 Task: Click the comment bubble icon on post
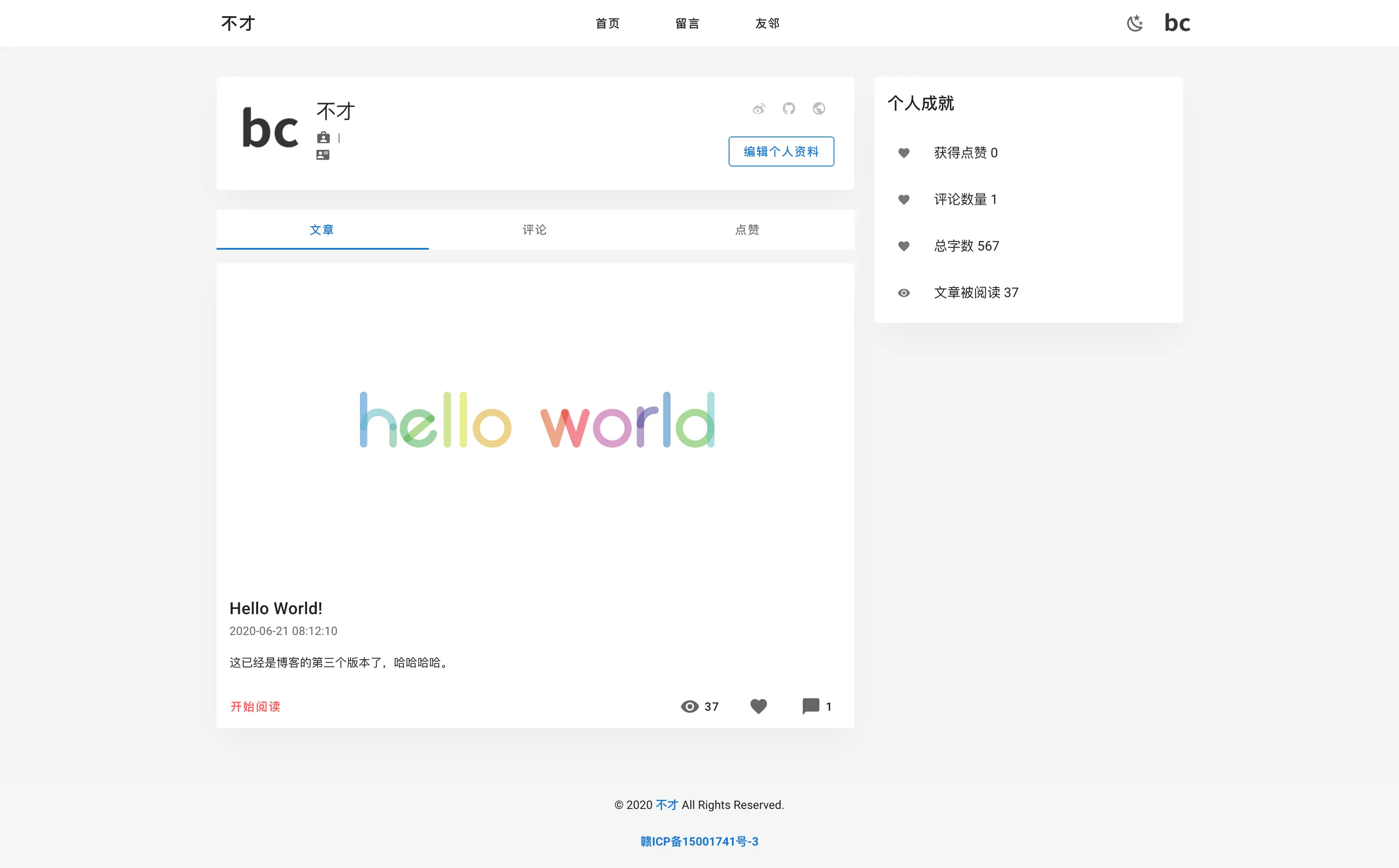pos(811,706)
